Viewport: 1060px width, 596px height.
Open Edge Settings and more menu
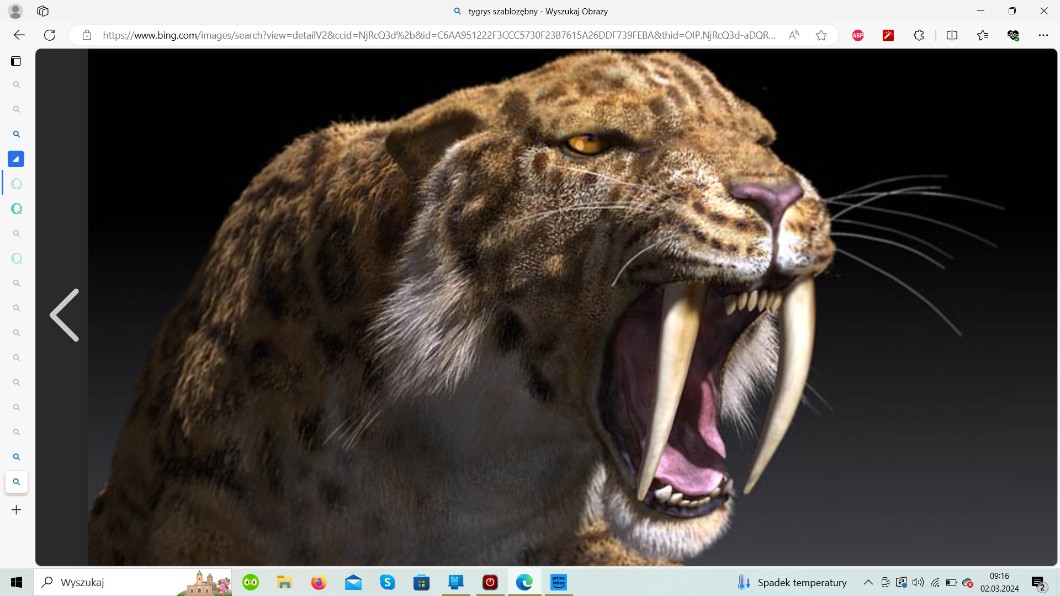point(1043,35)
